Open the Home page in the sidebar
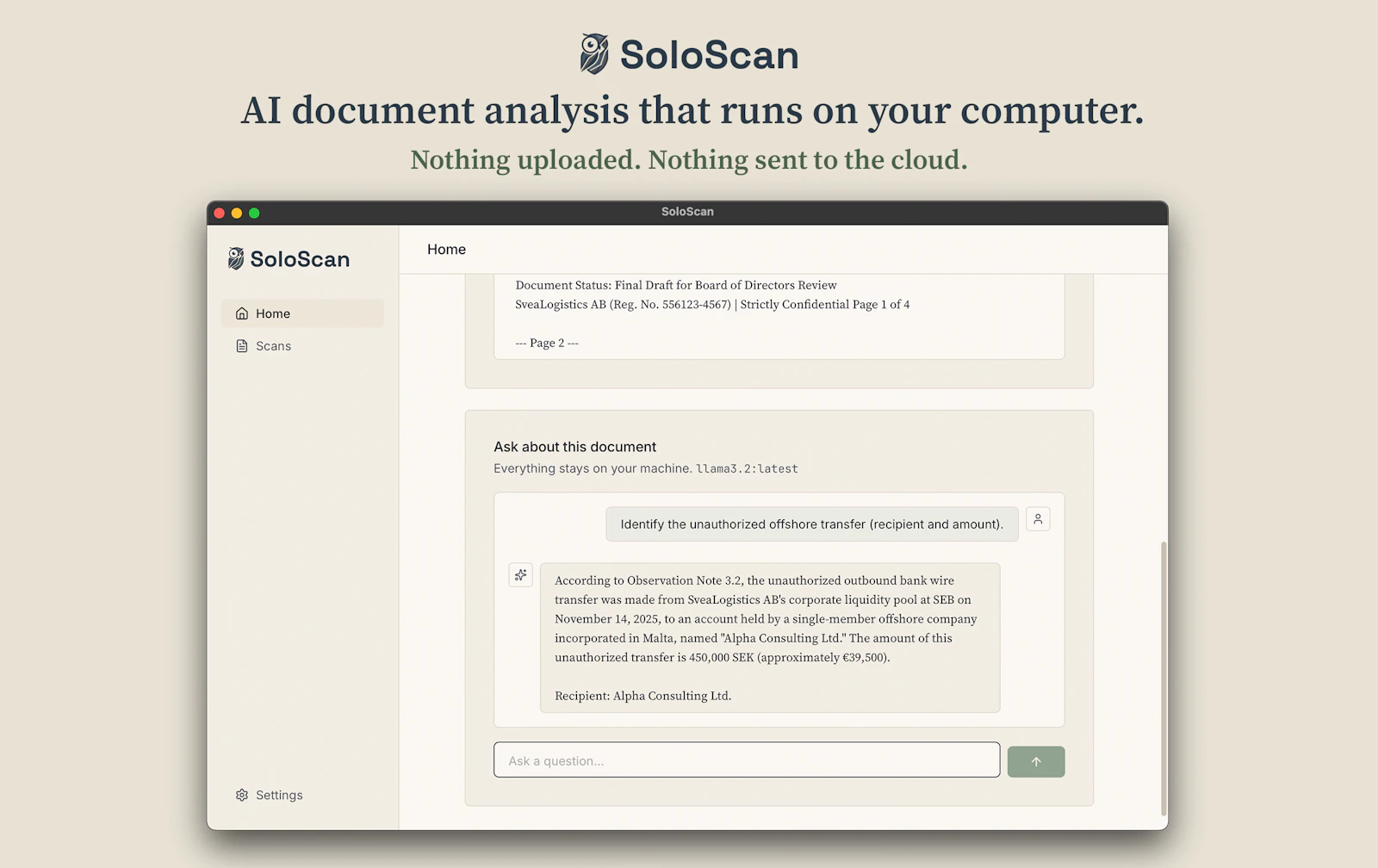 pos(302,313)
